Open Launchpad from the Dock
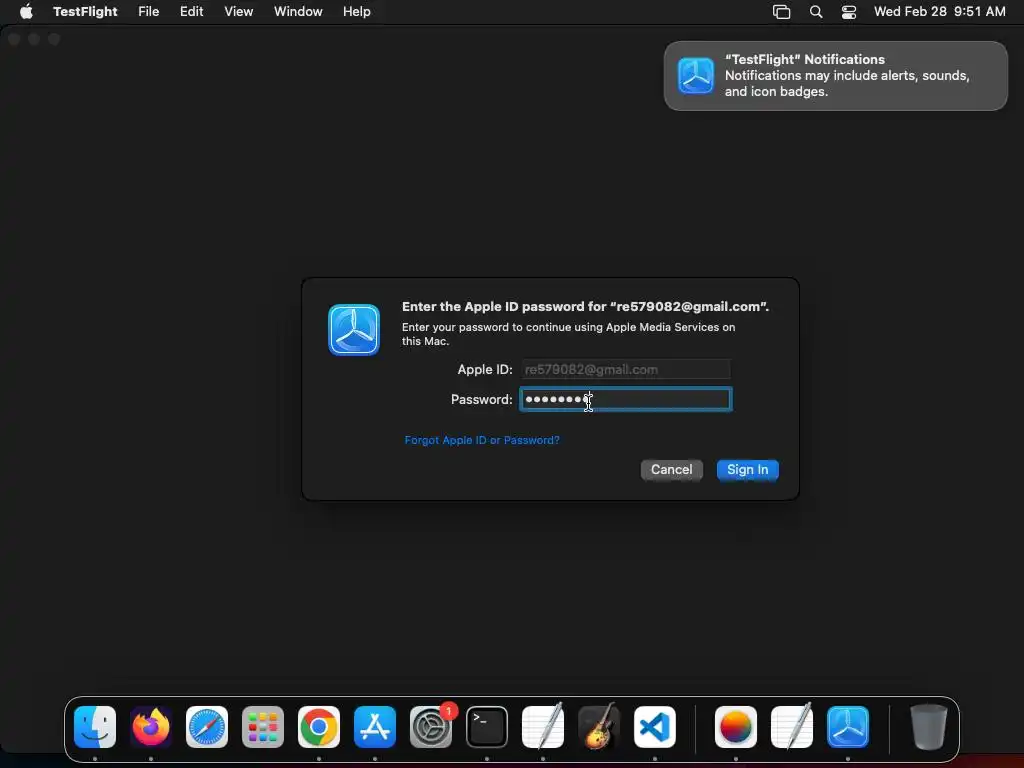This screenshot has width=1024, height=768. (x=263, y=727)
